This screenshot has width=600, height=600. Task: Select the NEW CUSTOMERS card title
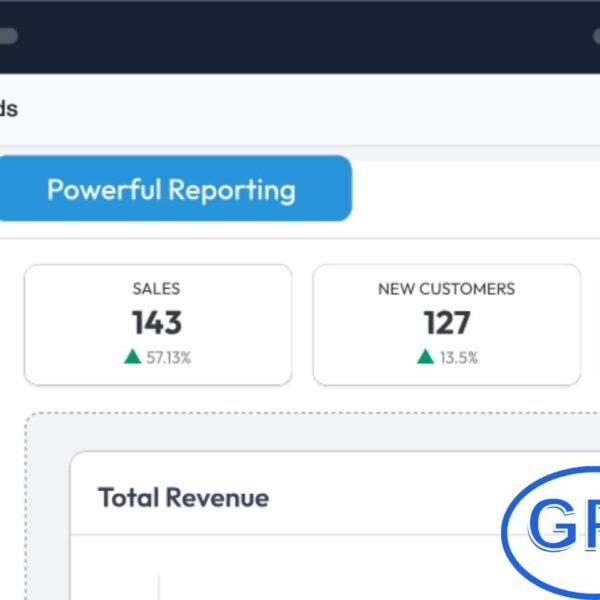coord(446,289)
